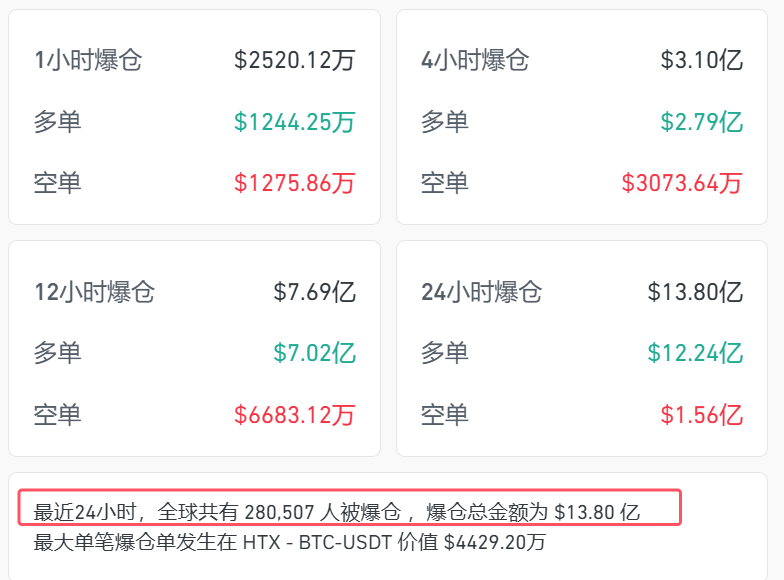Click the green $7.02亿 long value
Image resolution: width=784 pixels, height=580 pixels.
point(314,353)
